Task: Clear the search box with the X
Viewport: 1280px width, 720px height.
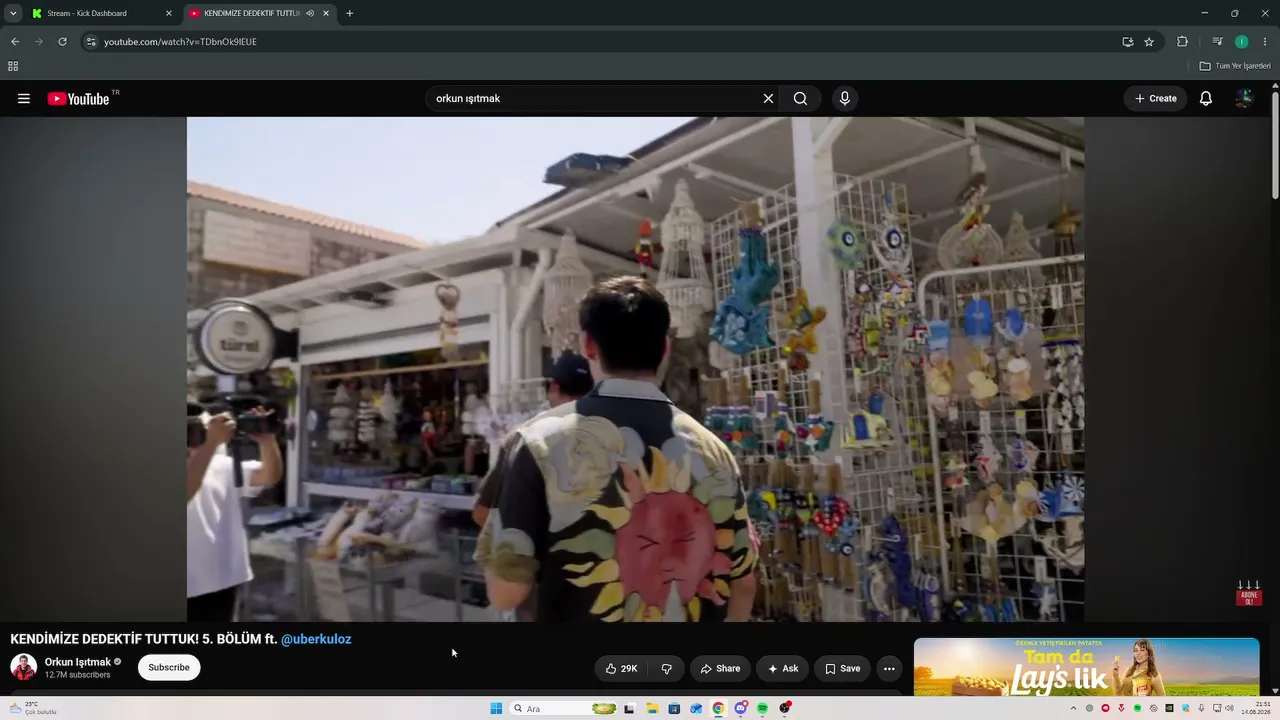Action: 768,98
